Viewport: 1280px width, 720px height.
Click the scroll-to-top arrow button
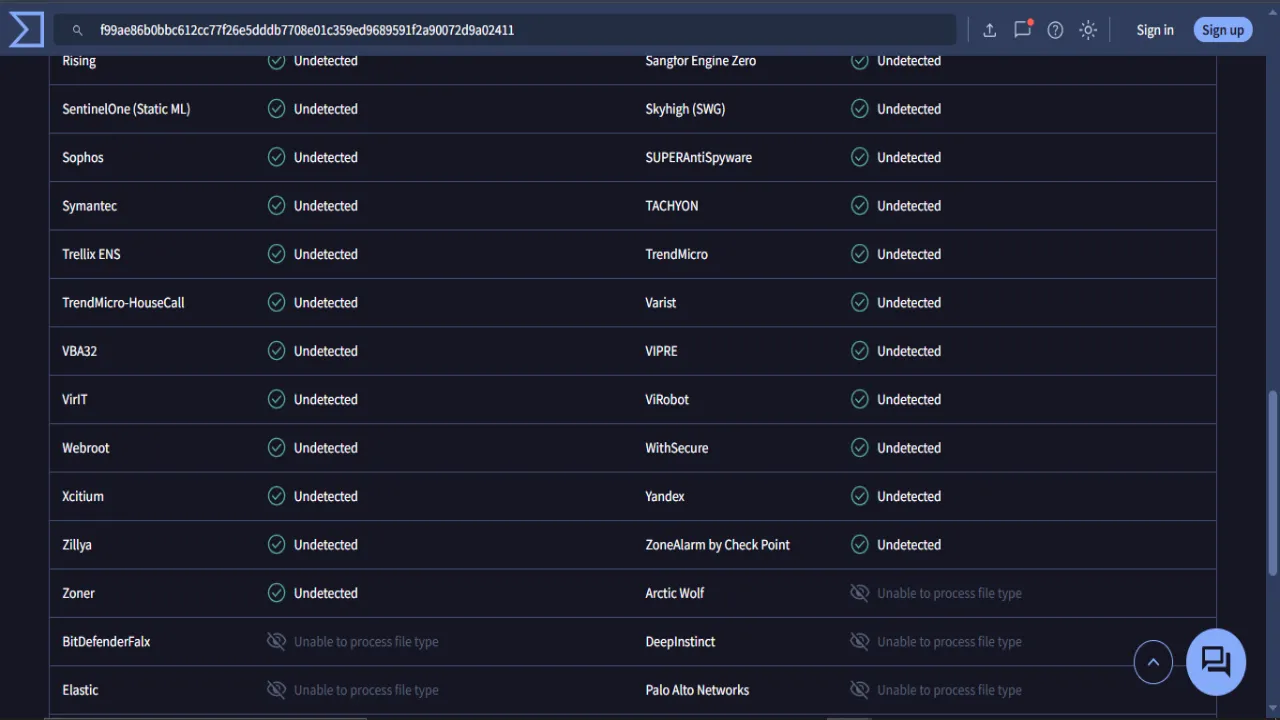click(1153, 662)
